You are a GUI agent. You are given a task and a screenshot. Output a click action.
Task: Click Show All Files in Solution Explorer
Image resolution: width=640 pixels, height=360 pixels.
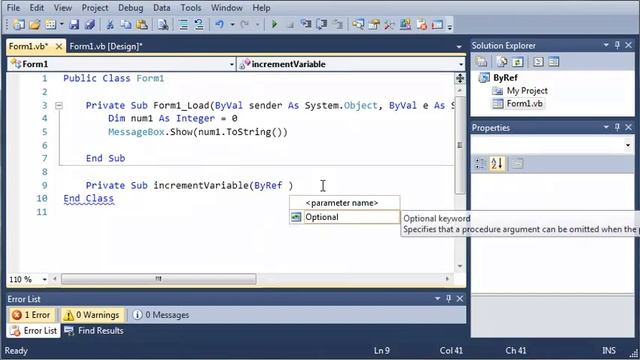tap(502, 62)
